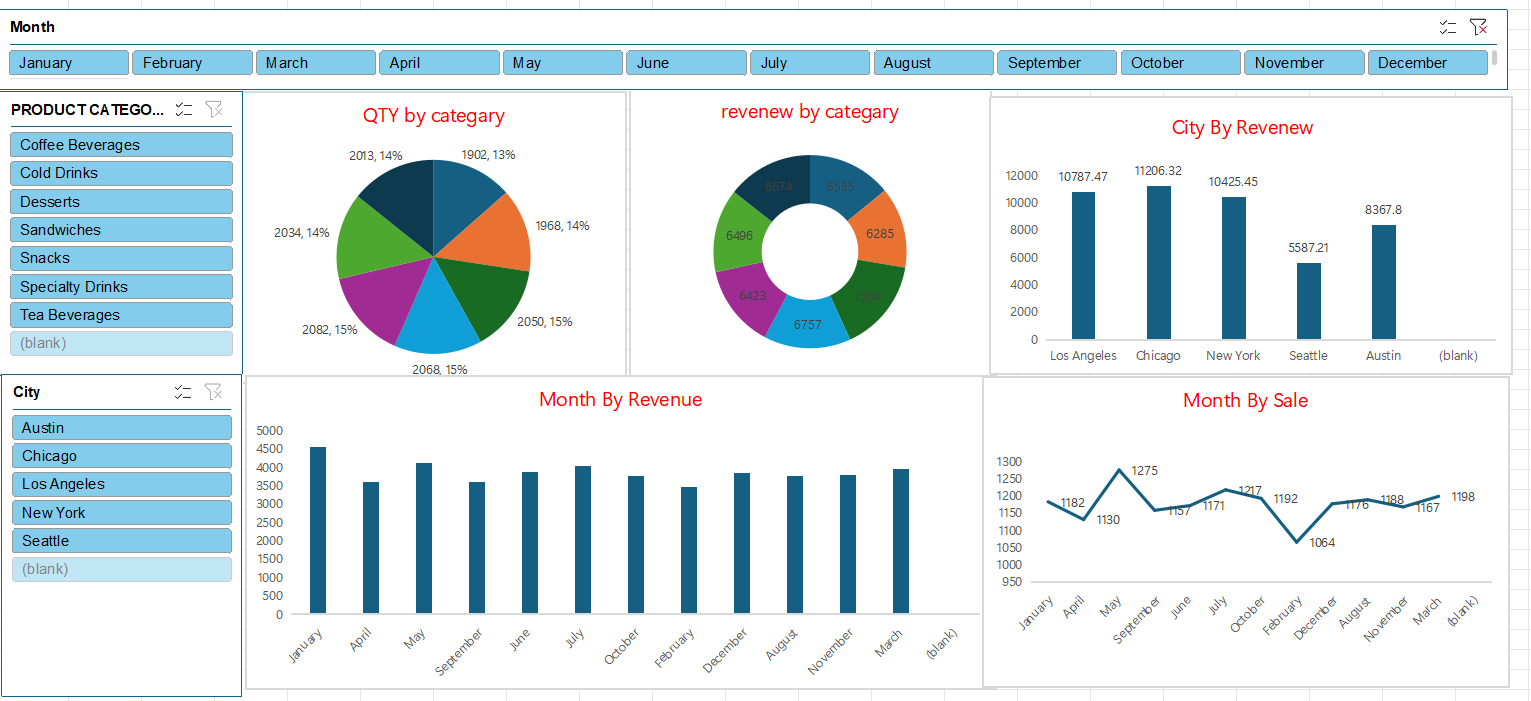Select October in the Month slicer
Screen dimensions: 1531x701
tap(1181, 63)
